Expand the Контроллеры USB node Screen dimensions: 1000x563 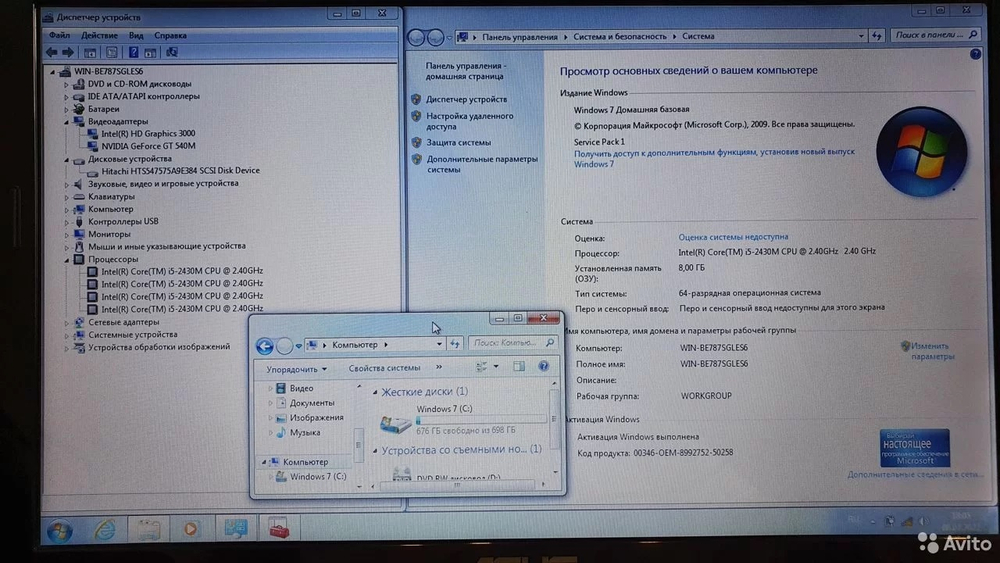pos(66,222)
